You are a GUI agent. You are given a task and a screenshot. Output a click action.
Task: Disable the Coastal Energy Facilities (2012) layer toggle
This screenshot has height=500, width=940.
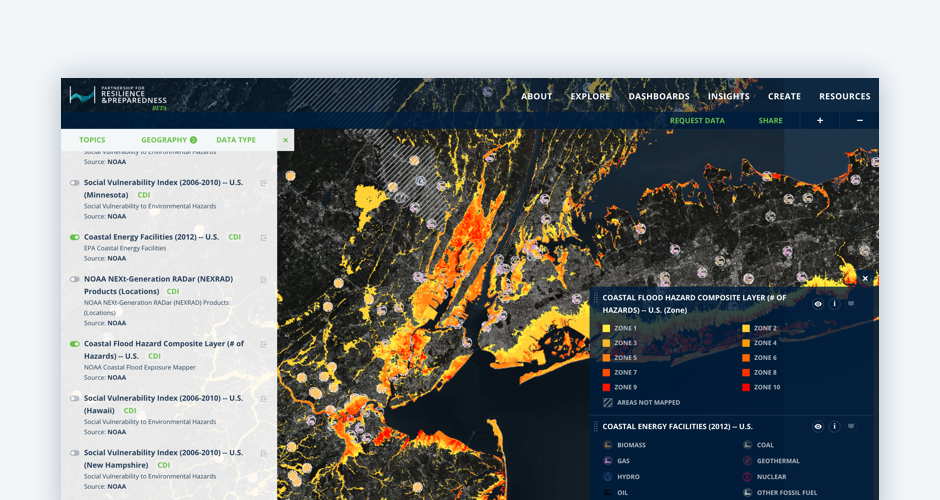[75, 237]
